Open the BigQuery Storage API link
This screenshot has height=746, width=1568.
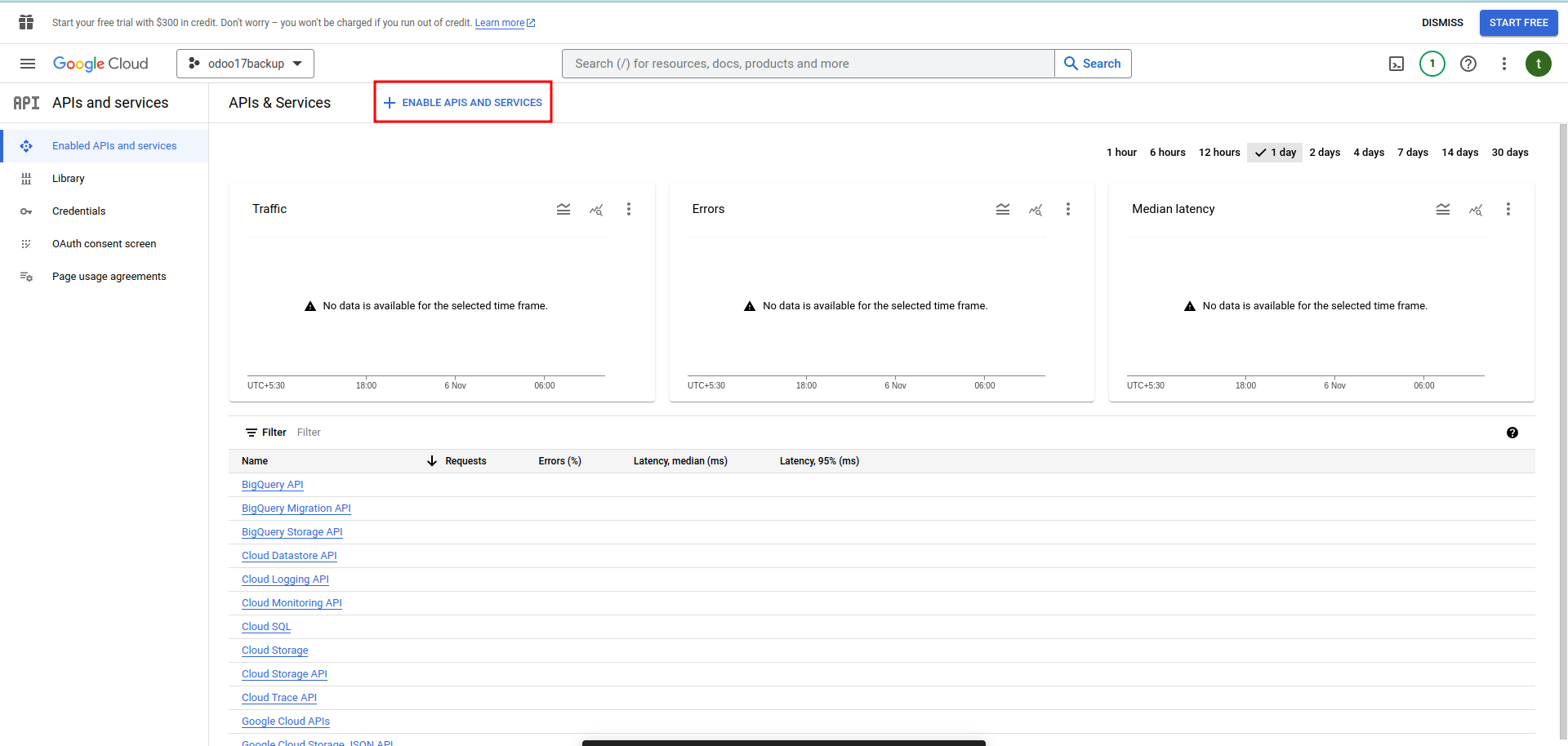[x=292, y=532]
